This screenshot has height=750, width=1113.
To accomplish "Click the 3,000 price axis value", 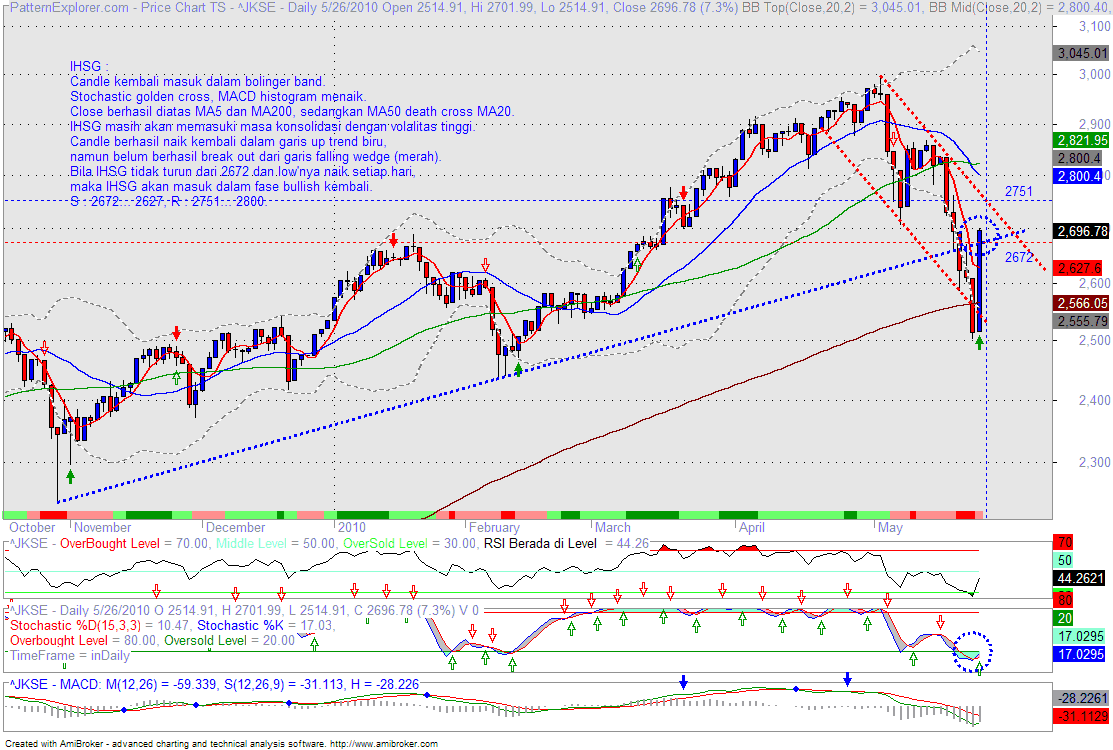I will pyautogui.click(x=1094, y=75).
